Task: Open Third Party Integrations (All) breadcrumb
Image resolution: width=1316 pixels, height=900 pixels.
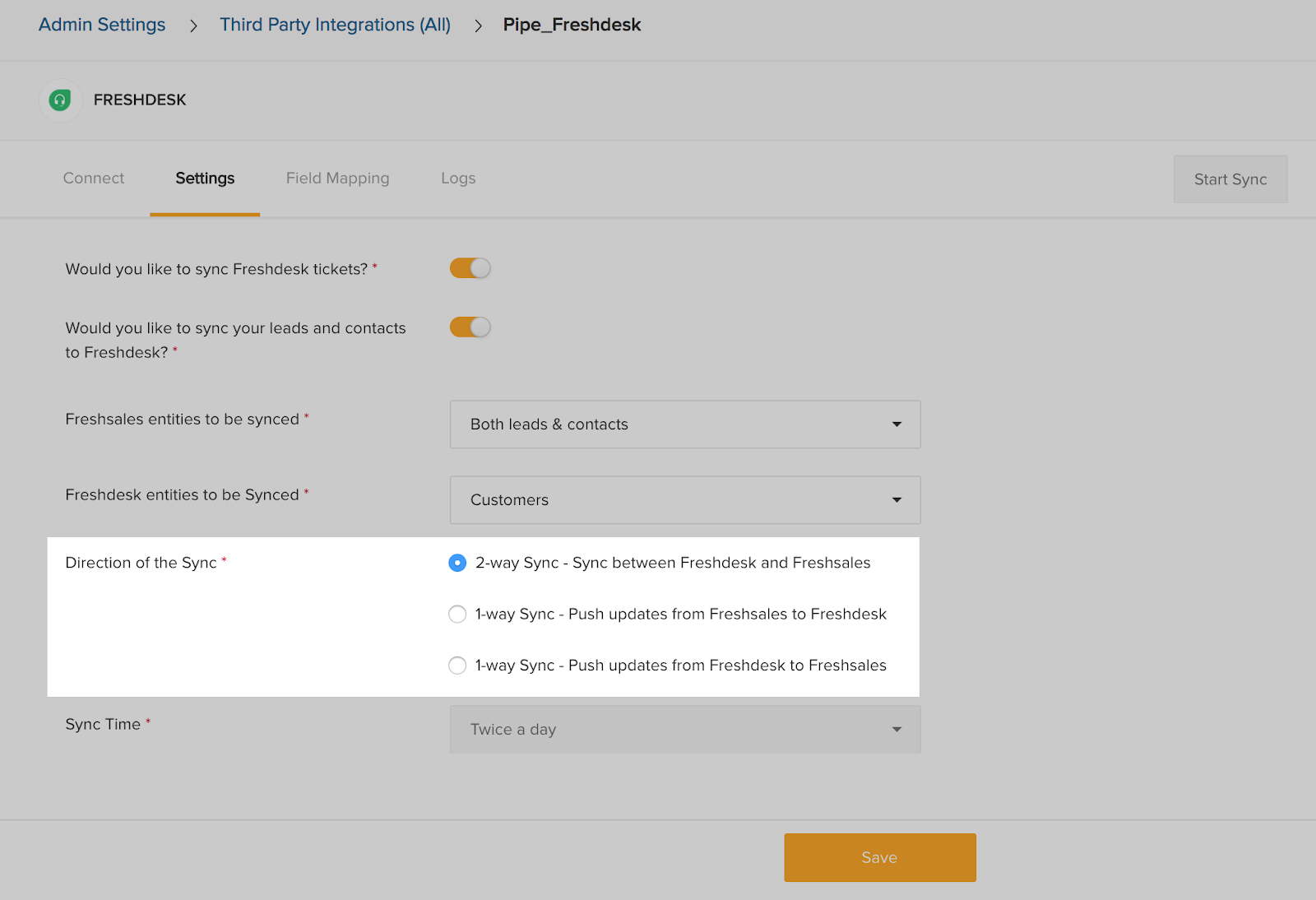Action: (x=335, y=25)
